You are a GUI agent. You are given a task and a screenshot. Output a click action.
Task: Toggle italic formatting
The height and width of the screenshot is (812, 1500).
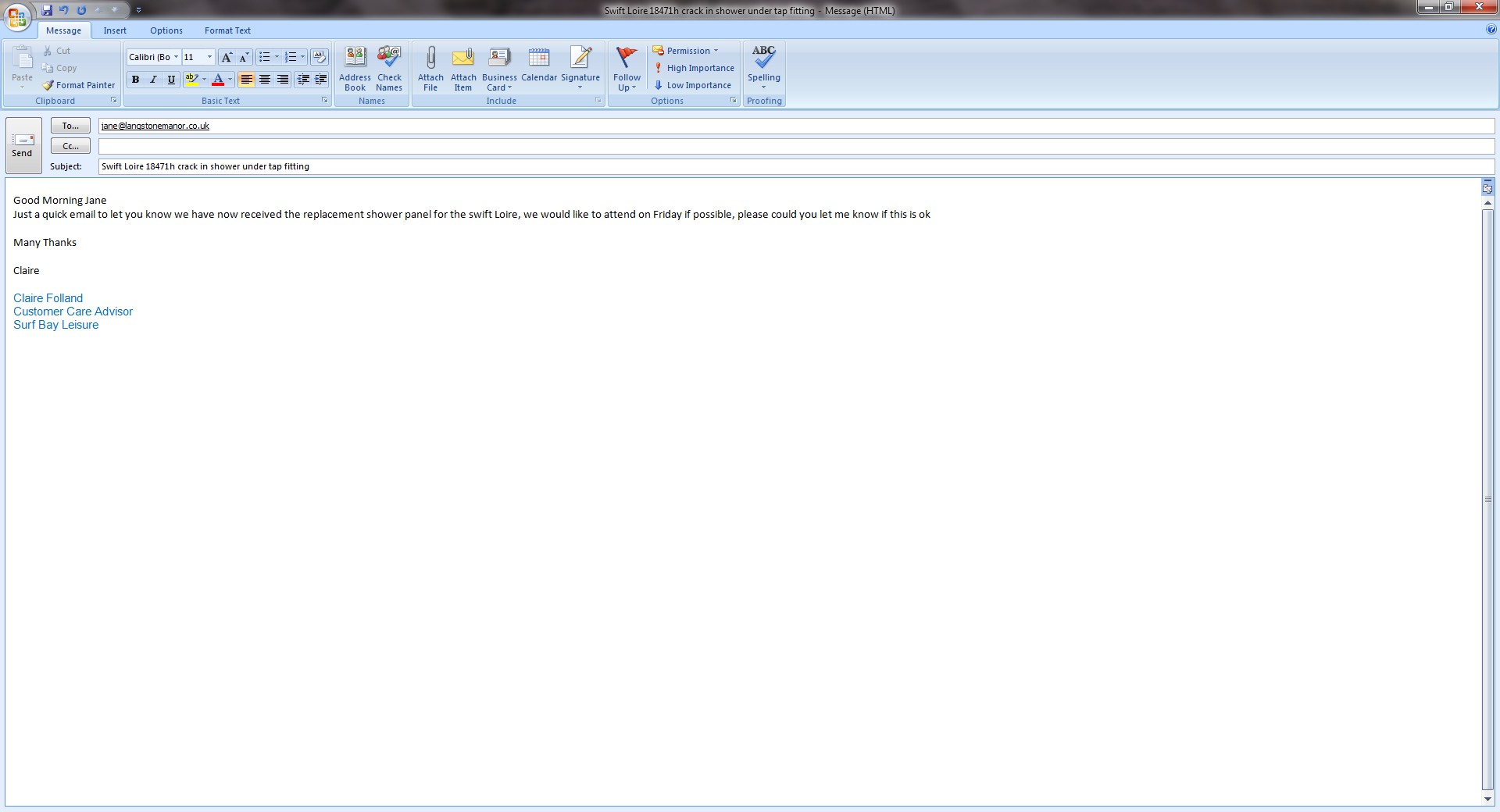click(x=153, y=80)
